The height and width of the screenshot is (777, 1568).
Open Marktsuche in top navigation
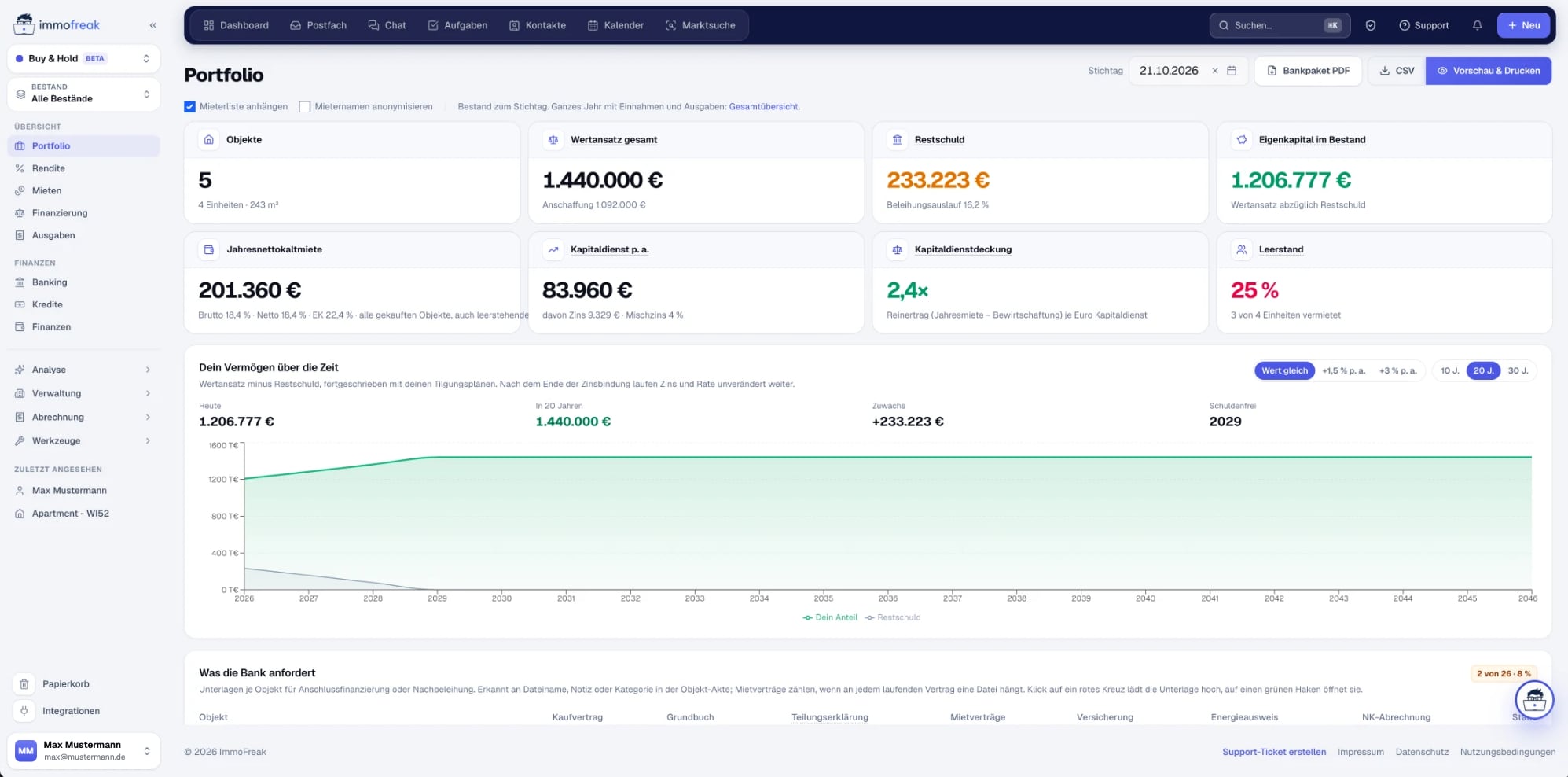point(700,25)
